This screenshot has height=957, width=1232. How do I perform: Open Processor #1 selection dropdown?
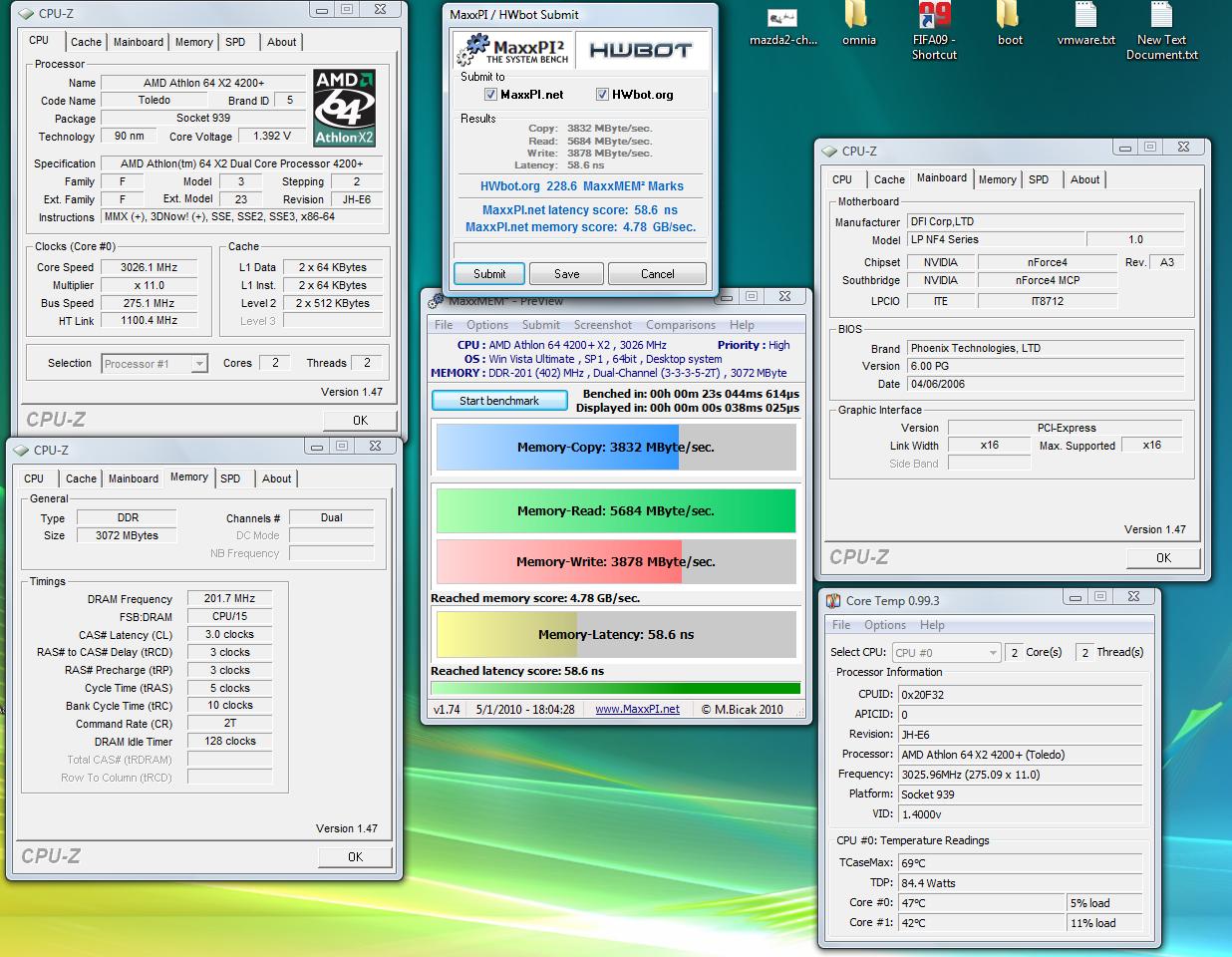154,364
